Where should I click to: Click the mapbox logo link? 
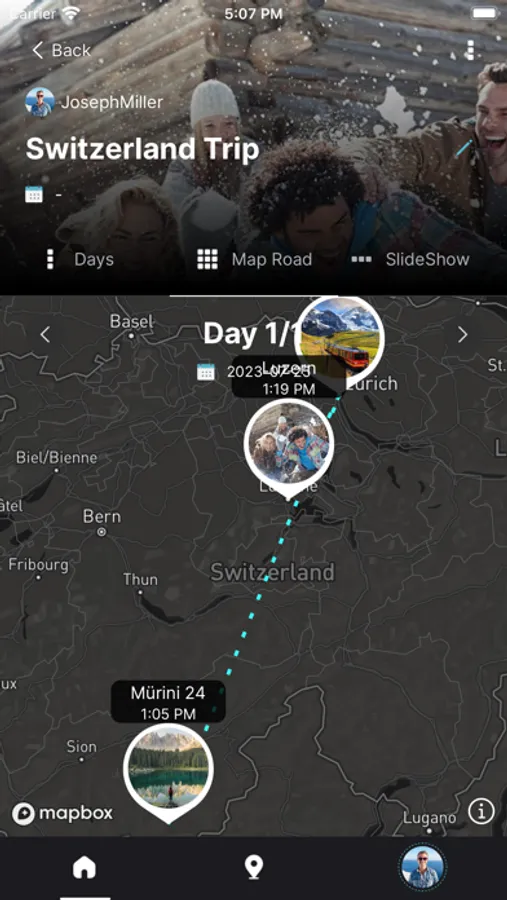coord(63,813)
